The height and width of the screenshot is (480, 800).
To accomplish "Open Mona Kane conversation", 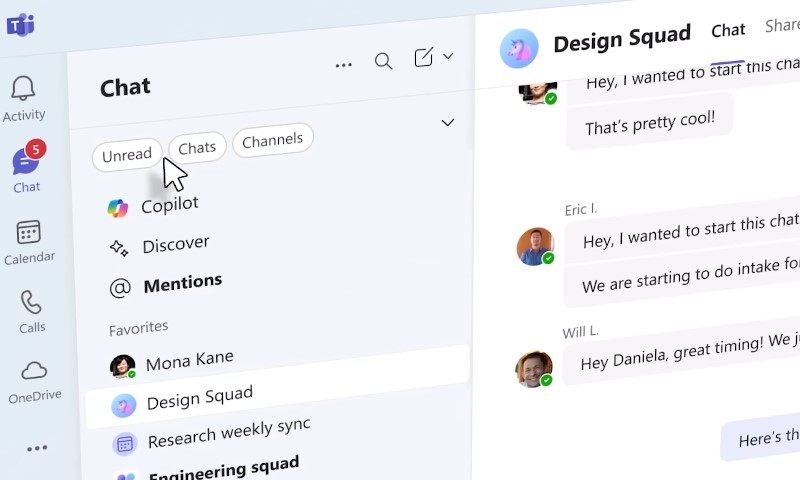I will [x=188, y=360].
